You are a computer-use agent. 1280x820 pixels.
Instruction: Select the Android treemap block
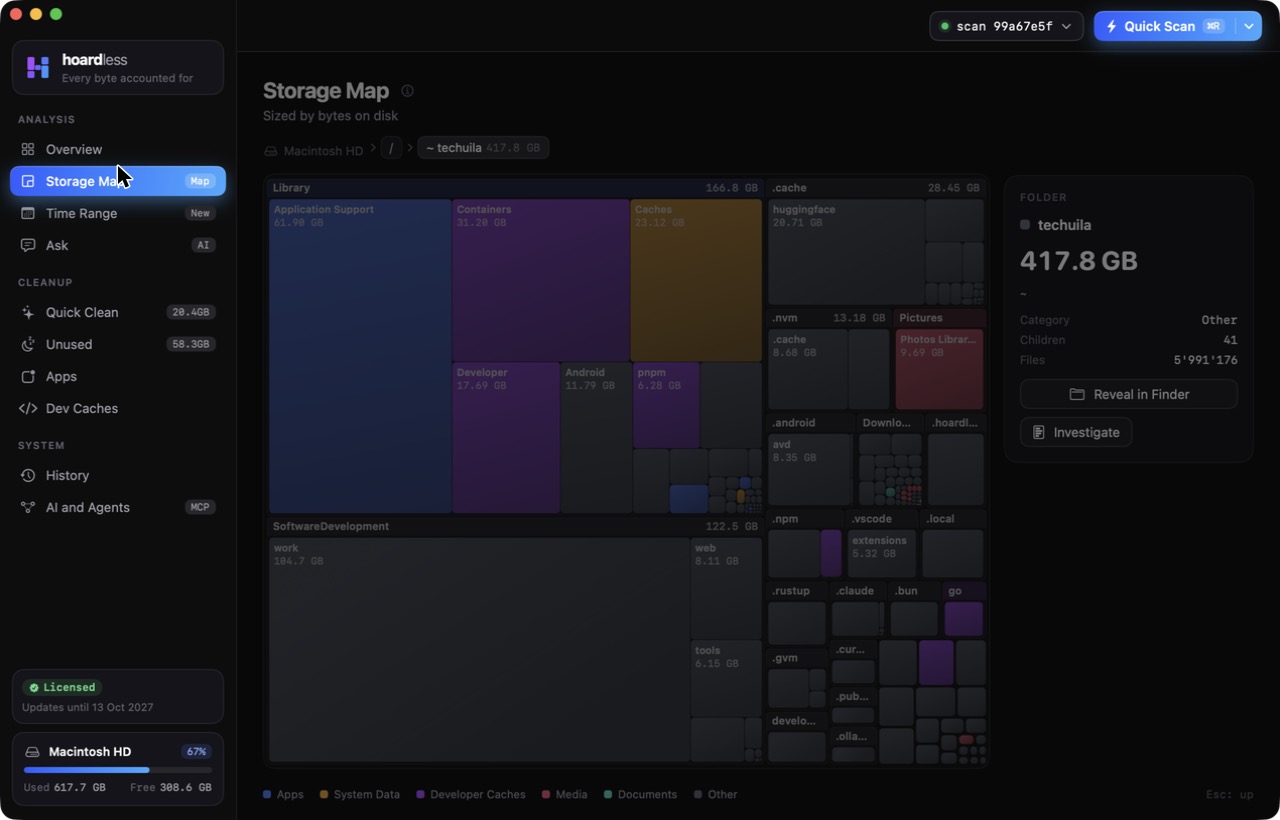[596, 438]
